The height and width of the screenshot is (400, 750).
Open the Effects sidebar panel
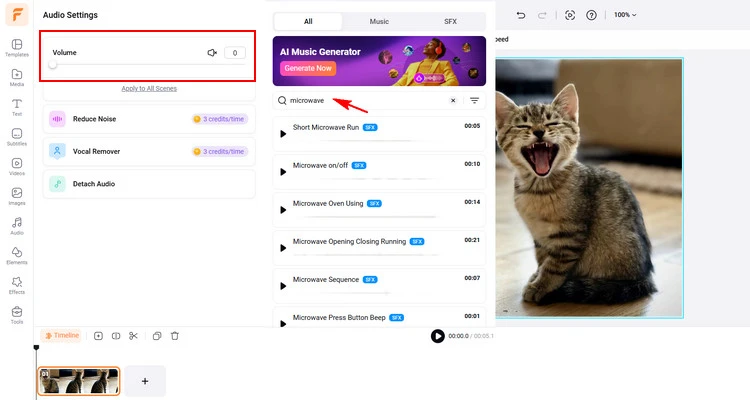17,285
